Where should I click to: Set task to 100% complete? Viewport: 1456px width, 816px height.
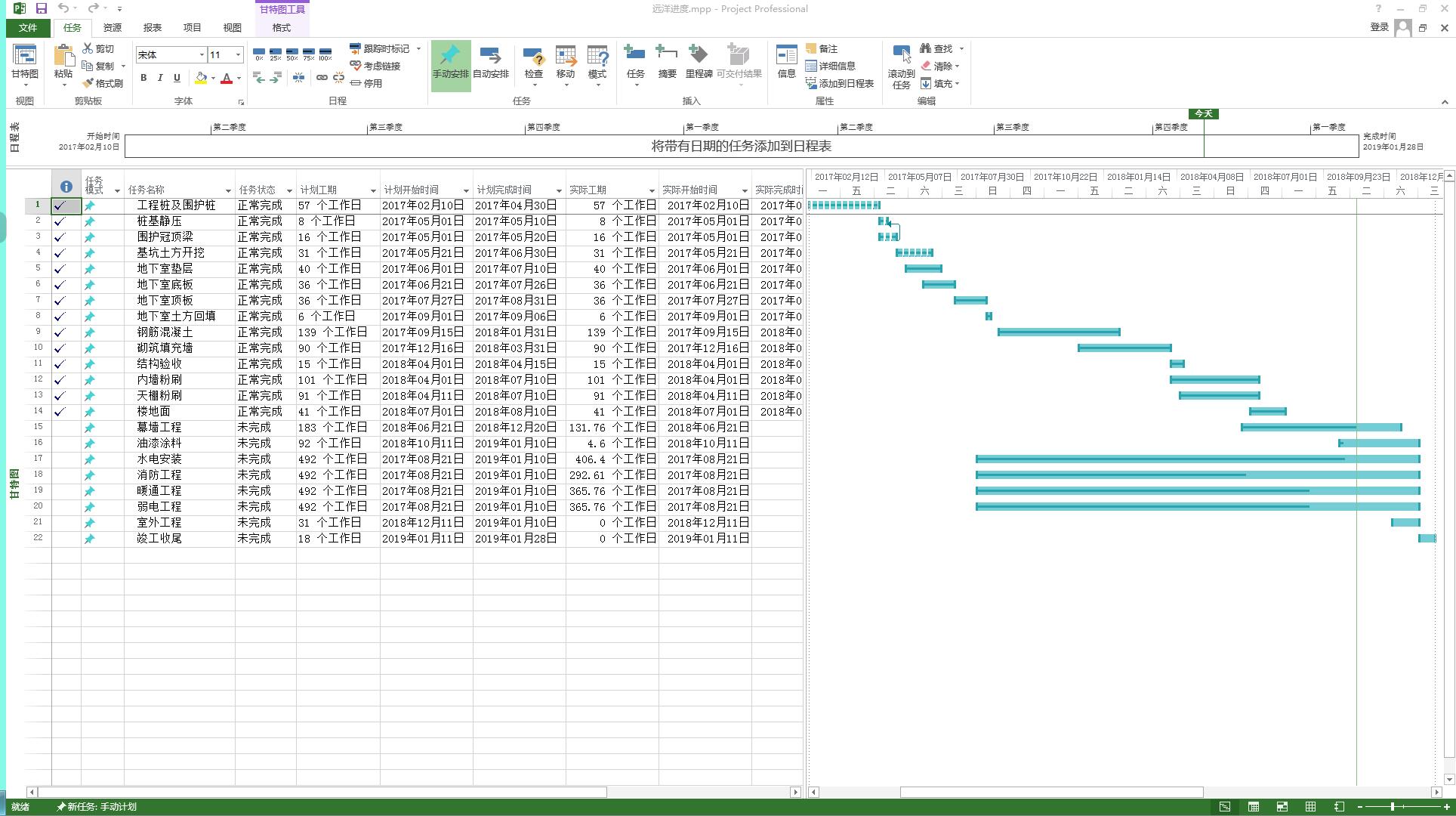(325, 54)
